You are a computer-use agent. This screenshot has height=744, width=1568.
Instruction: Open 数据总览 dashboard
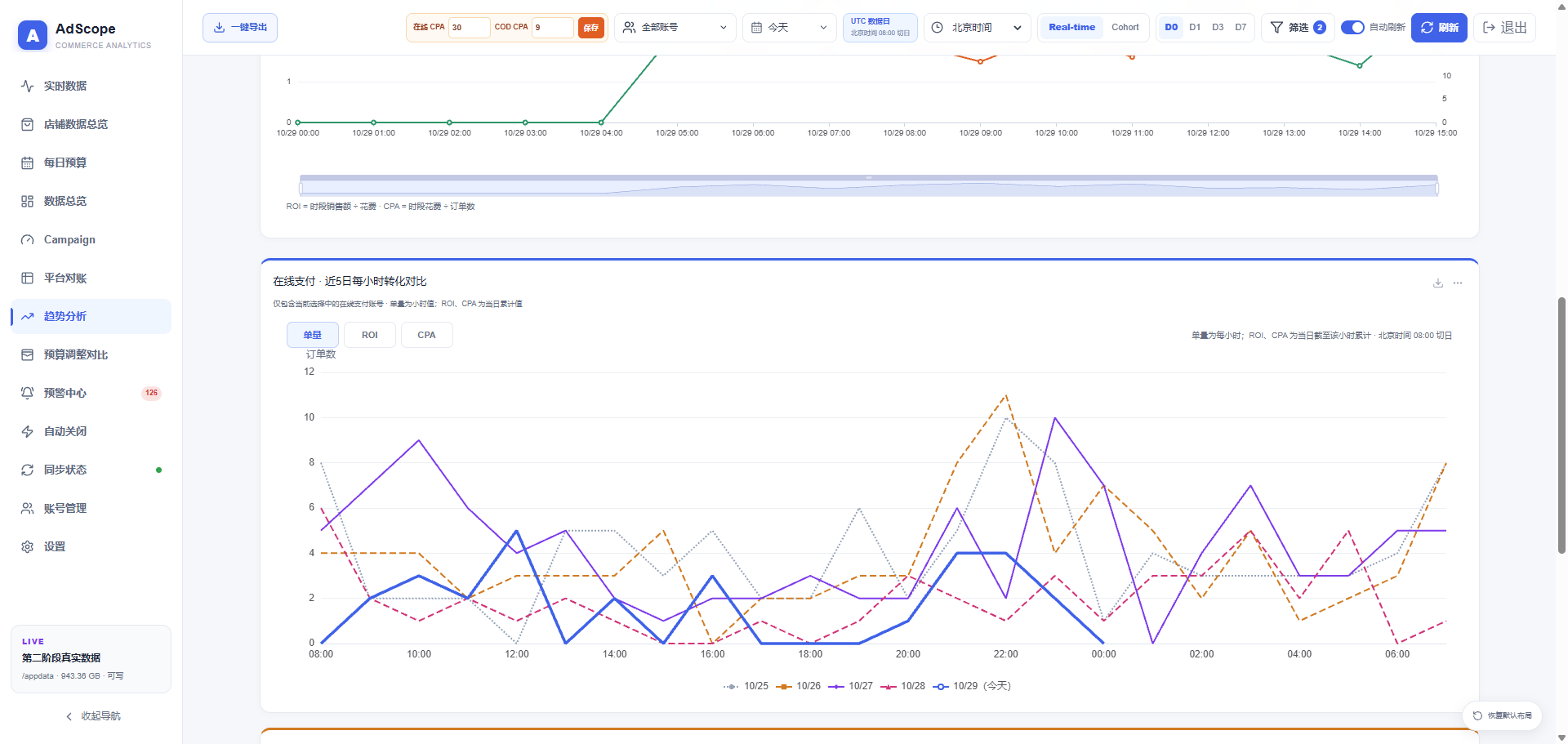91,201
